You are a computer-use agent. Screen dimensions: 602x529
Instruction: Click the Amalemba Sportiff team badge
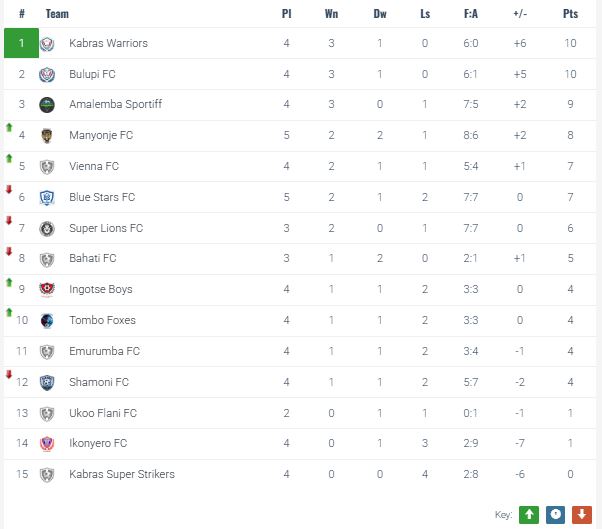tap(47, 105)
